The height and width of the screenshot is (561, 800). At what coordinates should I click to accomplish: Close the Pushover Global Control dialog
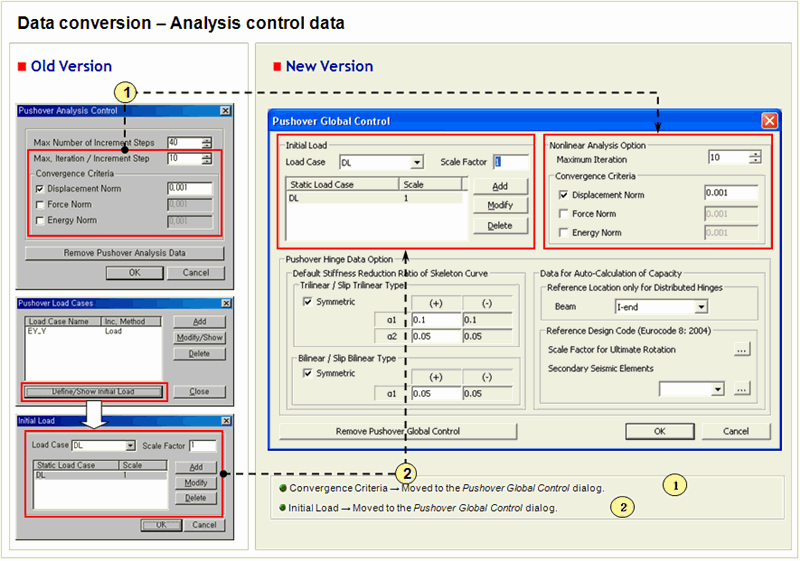769,120
